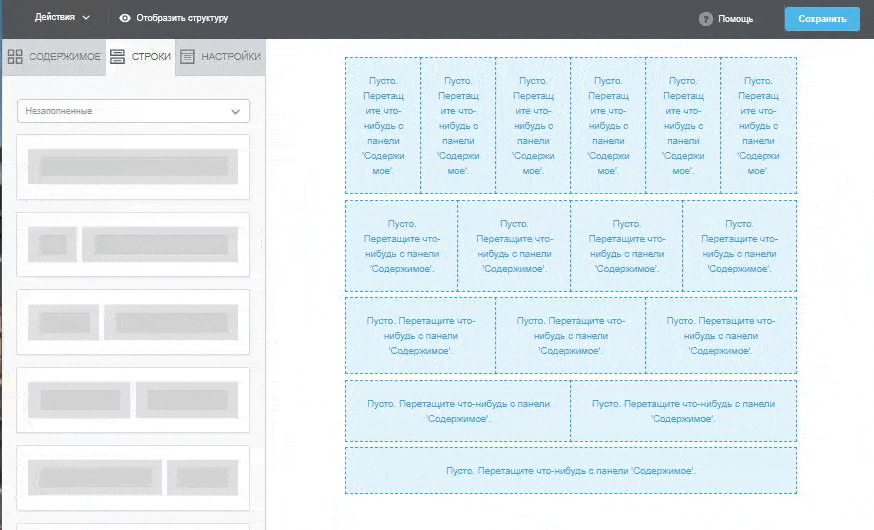Select right cell of two-column row
Image resolution: width=874 pixels, height=530 pixels.
[683, 411]
